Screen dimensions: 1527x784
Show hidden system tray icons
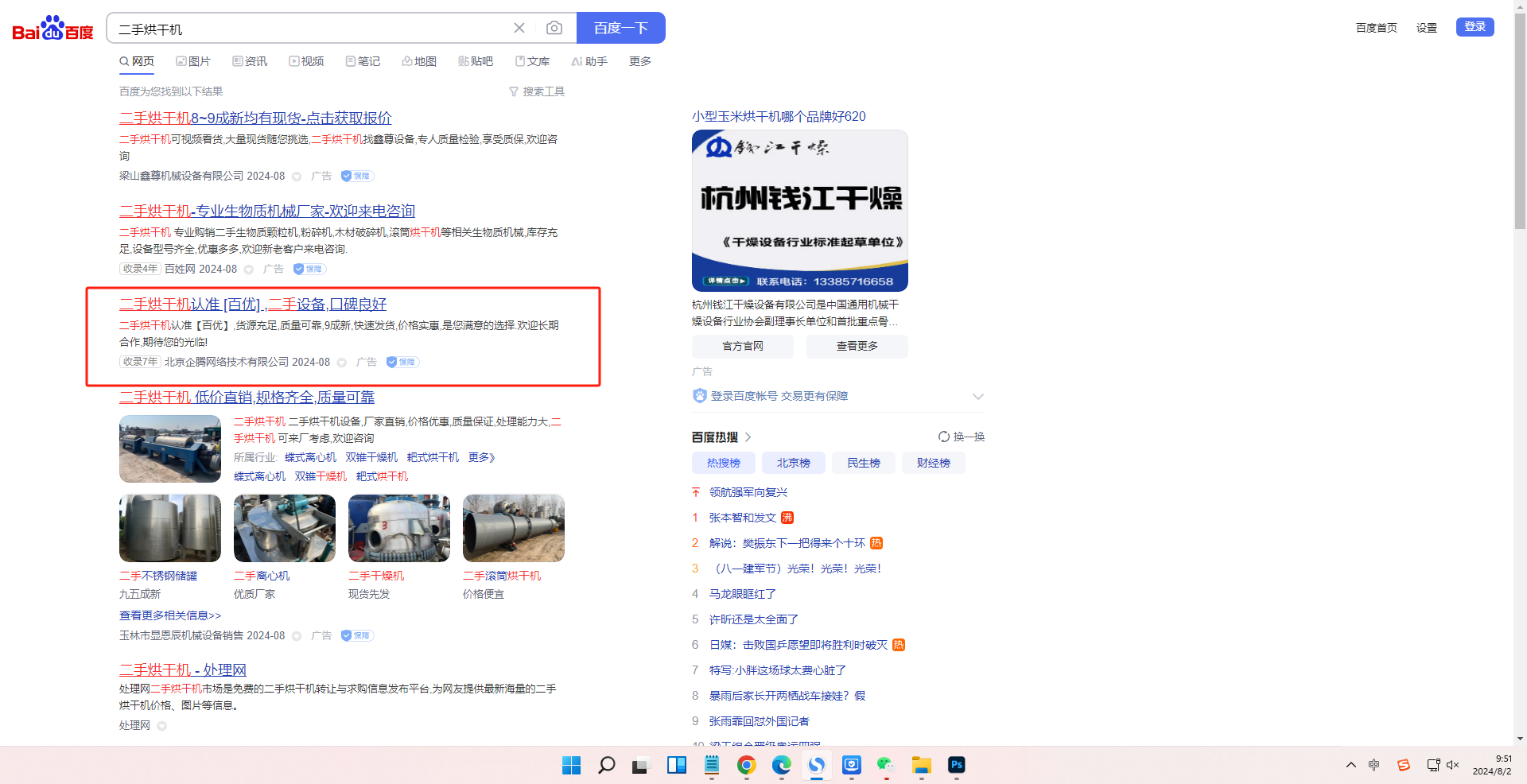coord(1351,765)
